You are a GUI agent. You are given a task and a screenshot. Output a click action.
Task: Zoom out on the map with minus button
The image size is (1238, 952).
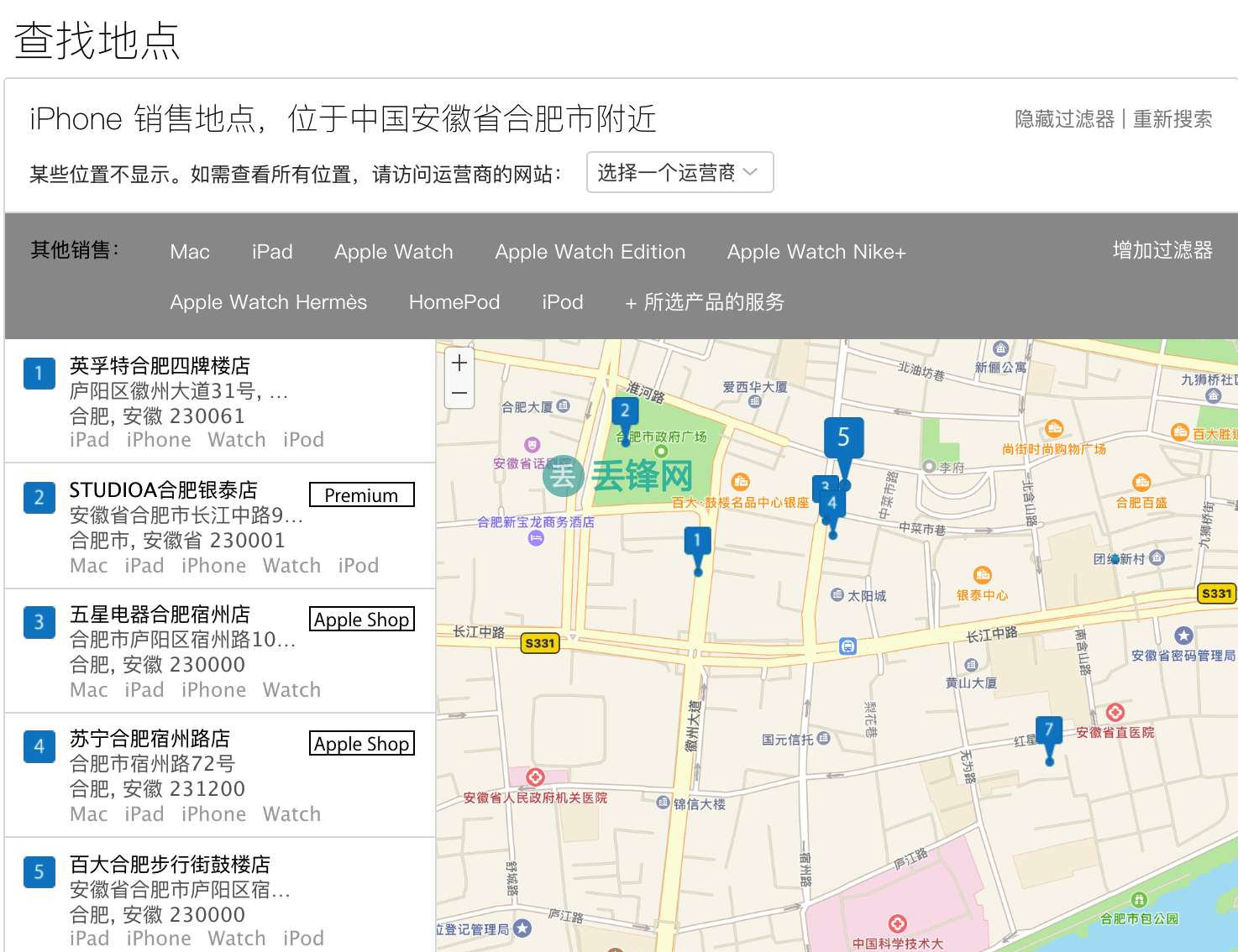(459, 393)
